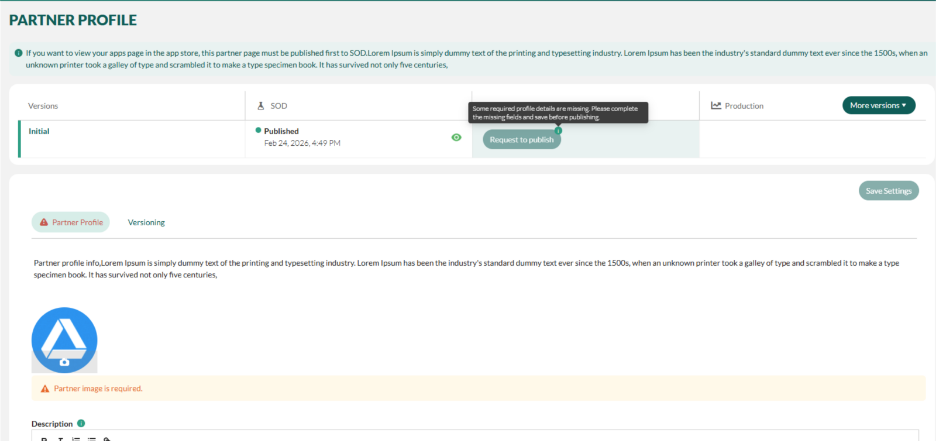The height and width of the screenshot is (441, 936).
Task: Click the green Published status dot
Action: pyautogui.click(x=258, y=130)
